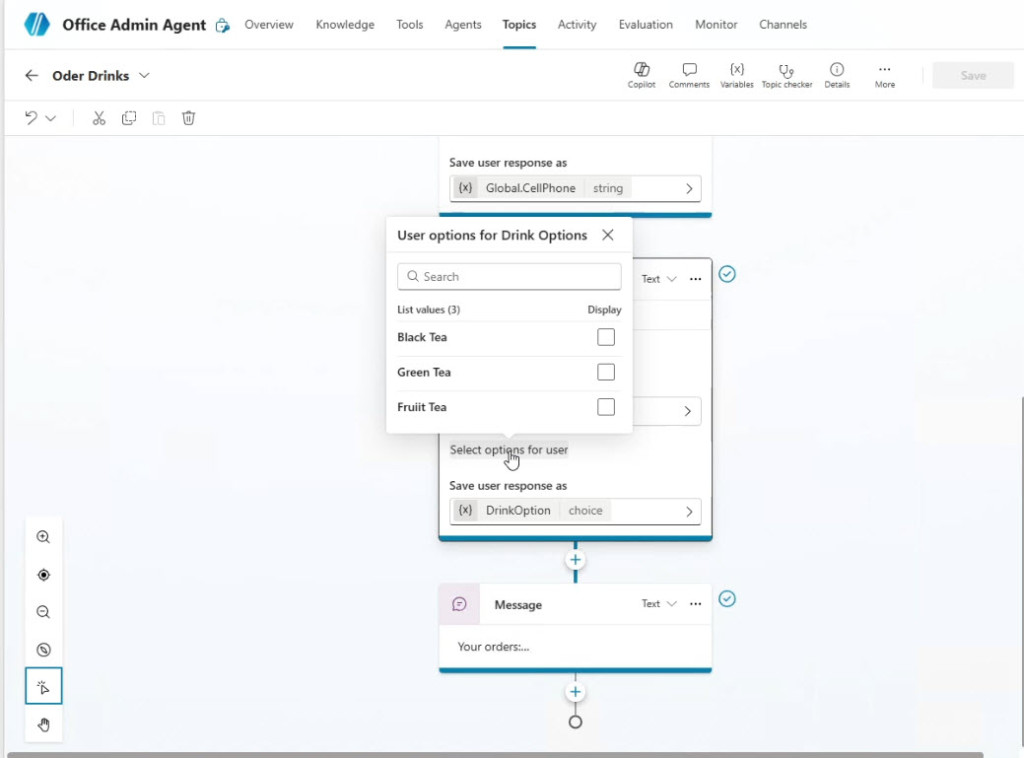Zoom out on the canvas
The image size is (1024, 758).
[43, 612]
